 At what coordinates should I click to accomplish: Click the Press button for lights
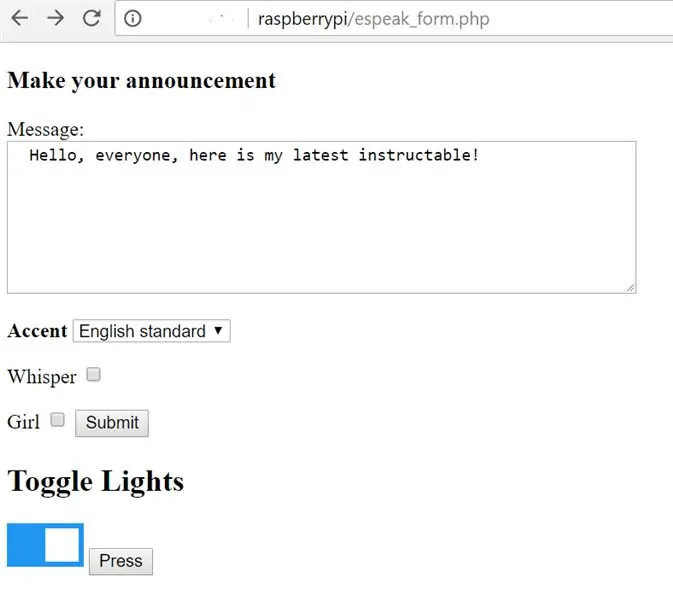coord(121,561)
